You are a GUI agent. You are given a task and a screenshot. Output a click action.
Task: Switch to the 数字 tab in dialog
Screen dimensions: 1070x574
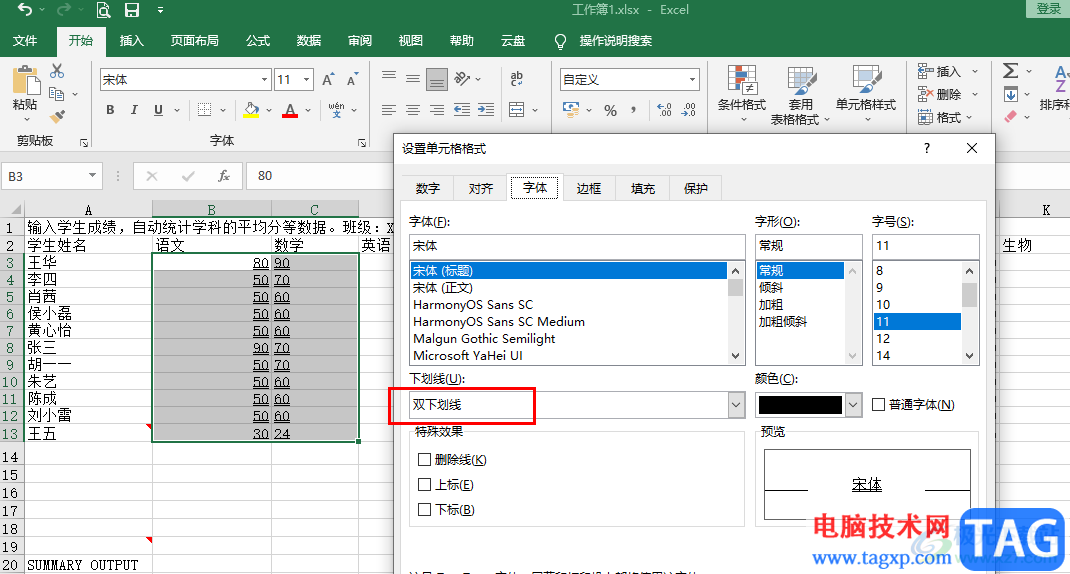point(427,188)
